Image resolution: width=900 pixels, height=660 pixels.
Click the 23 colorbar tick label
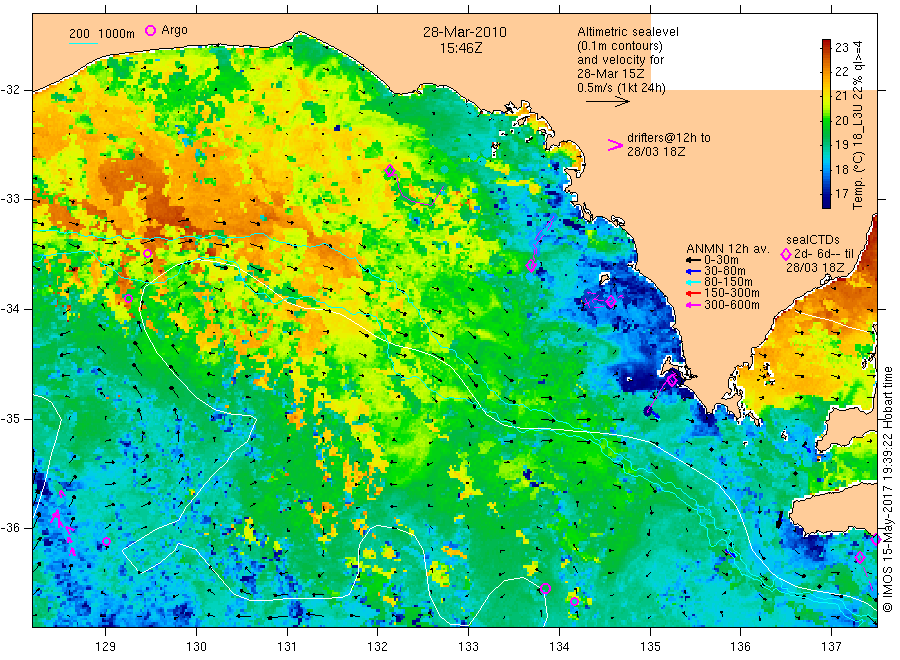(841, 48)
